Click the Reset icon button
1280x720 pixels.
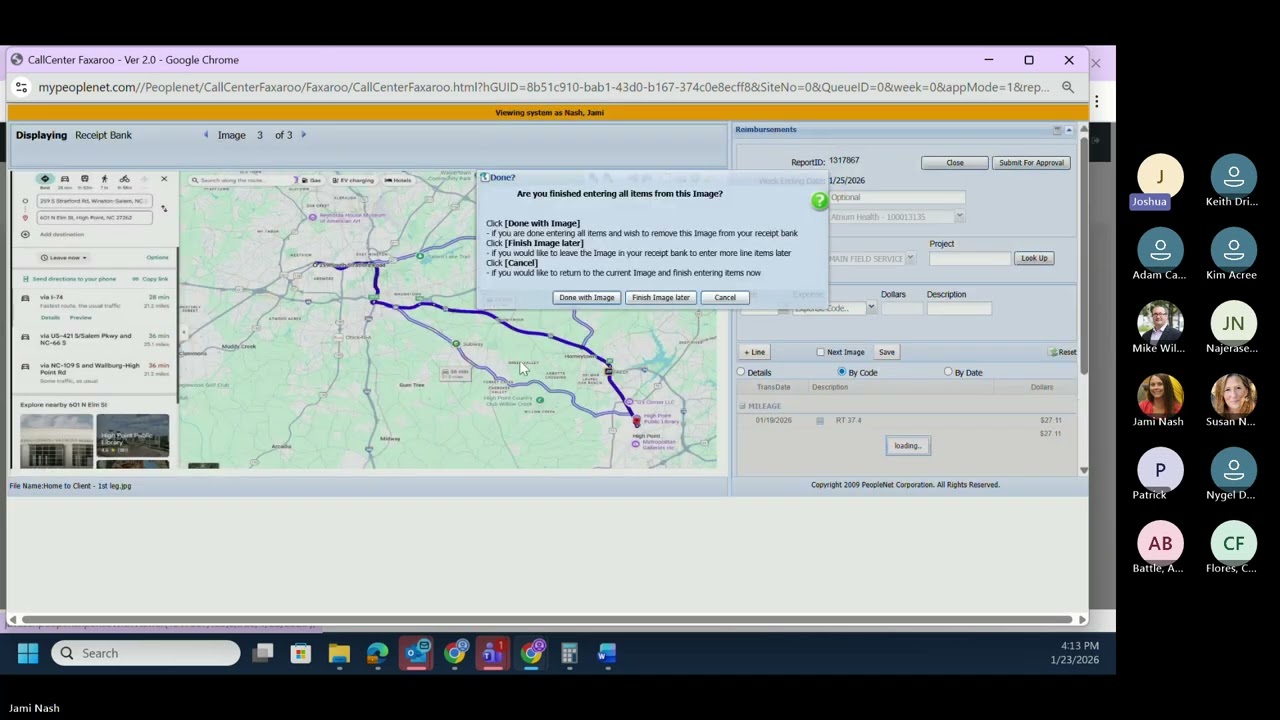click(1062, 352)
